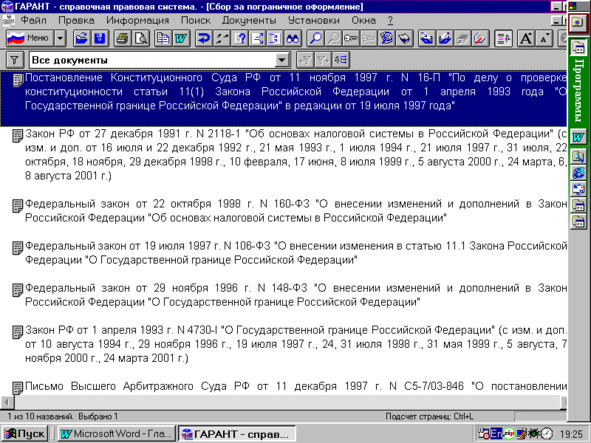The width and height of the screenshot is (591, 443).
Task: Switch to Microsoft Word taskbar button
Action: tap(117, 434)
